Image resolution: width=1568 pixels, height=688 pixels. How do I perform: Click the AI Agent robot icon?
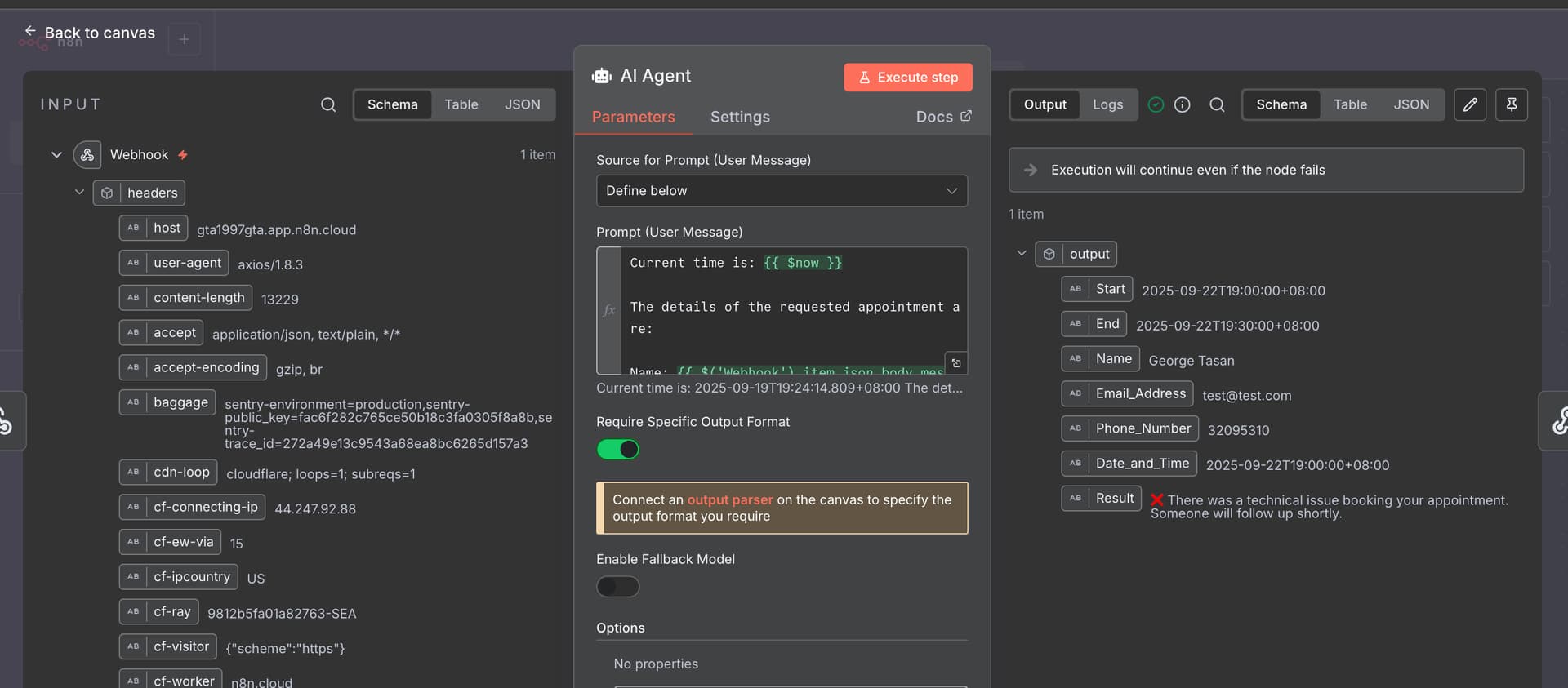point(602,76)
